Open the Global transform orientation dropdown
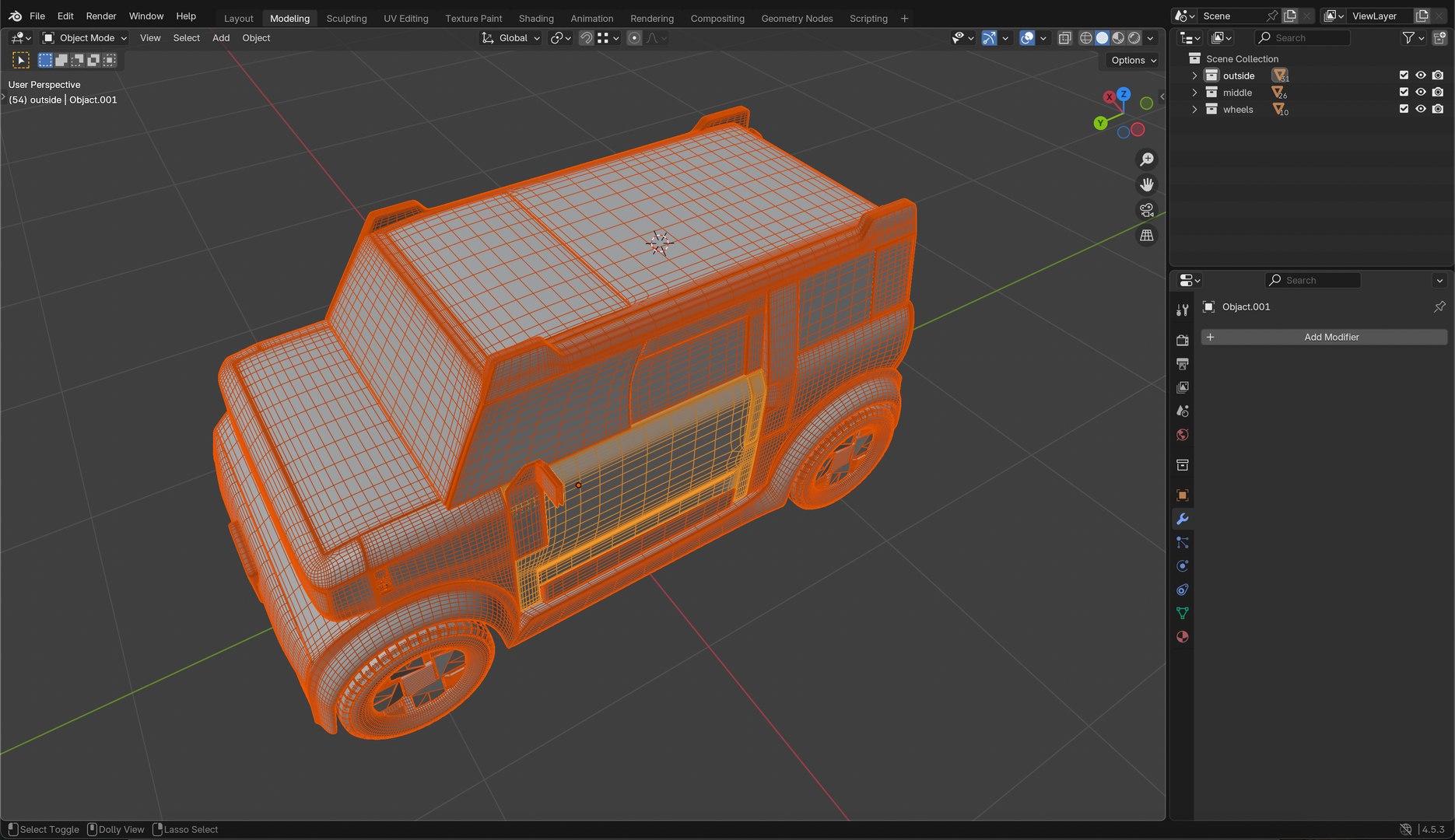The image size is (1455, 840). 510,37
